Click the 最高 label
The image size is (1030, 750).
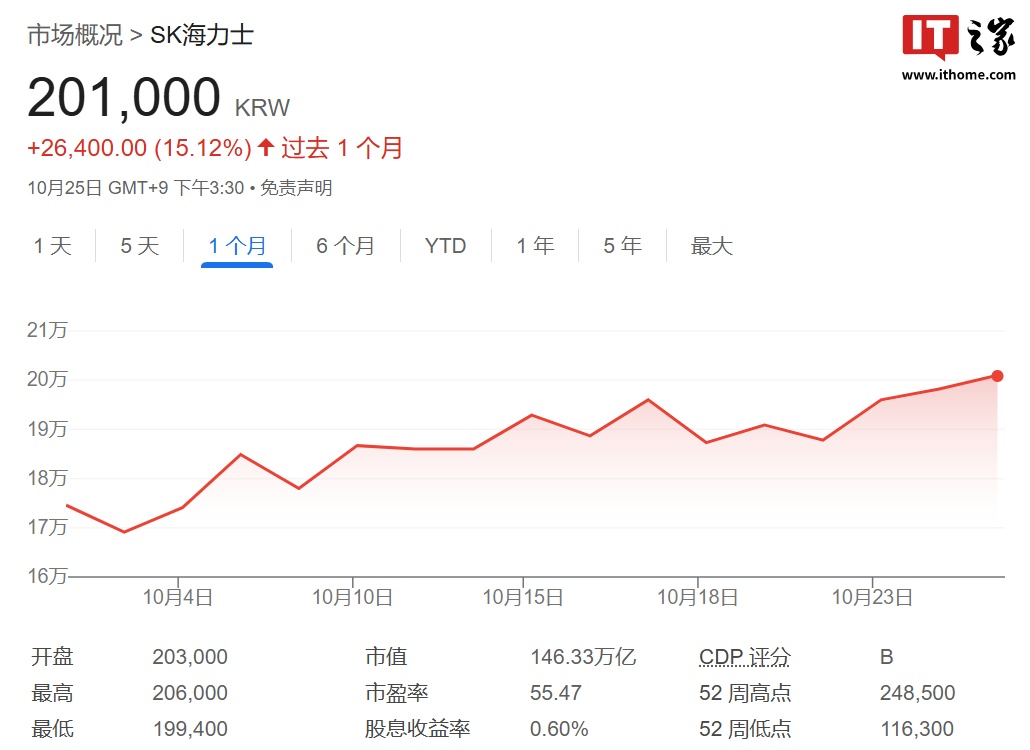(x=53, y=693)
